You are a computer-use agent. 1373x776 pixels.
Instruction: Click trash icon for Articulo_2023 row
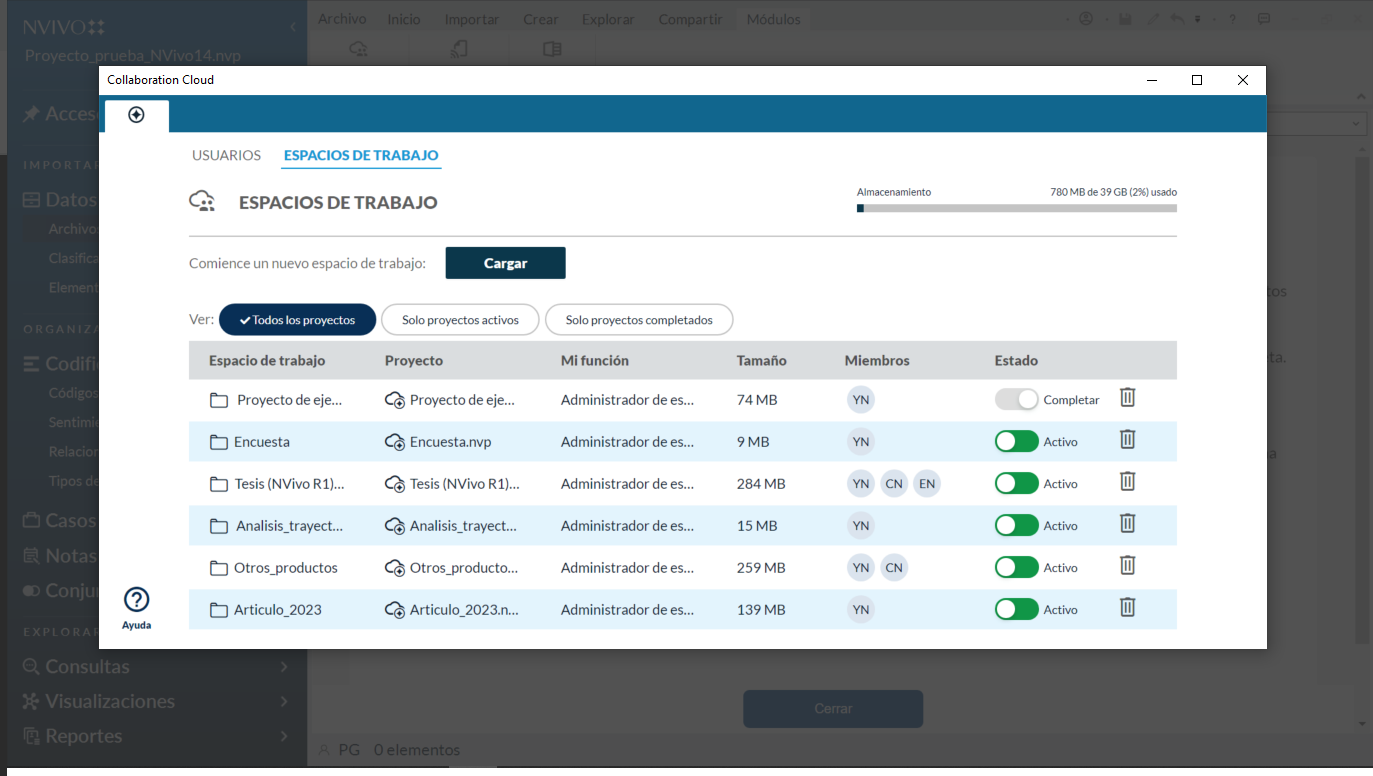[1127, 607]
